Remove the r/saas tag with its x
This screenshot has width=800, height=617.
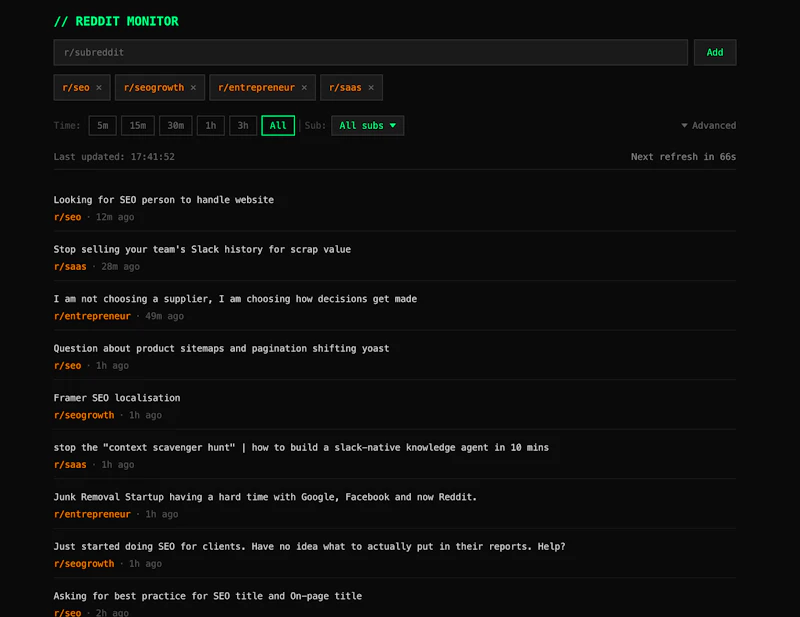tap(371, 88)
